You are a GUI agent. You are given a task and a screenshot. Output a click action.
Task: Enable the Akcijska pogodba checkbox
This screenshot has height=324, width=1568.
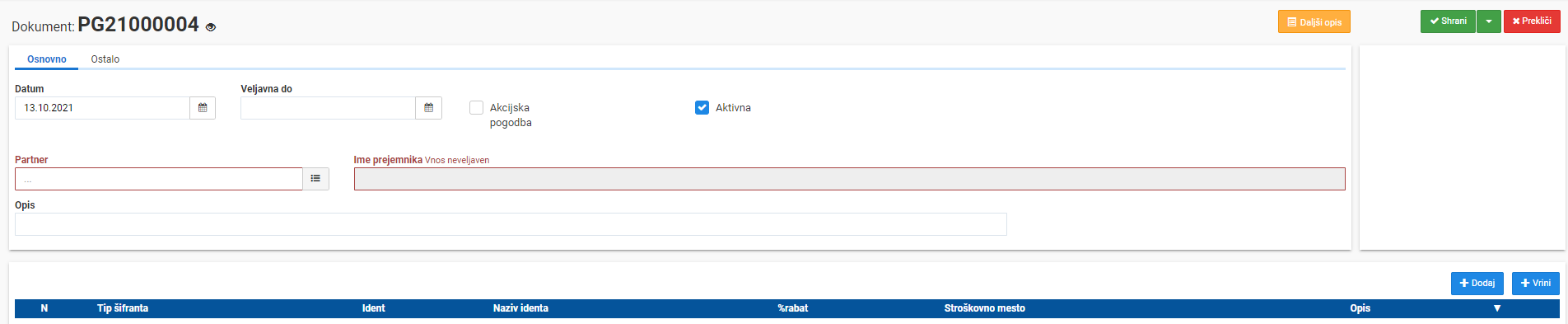click(476, 107)
